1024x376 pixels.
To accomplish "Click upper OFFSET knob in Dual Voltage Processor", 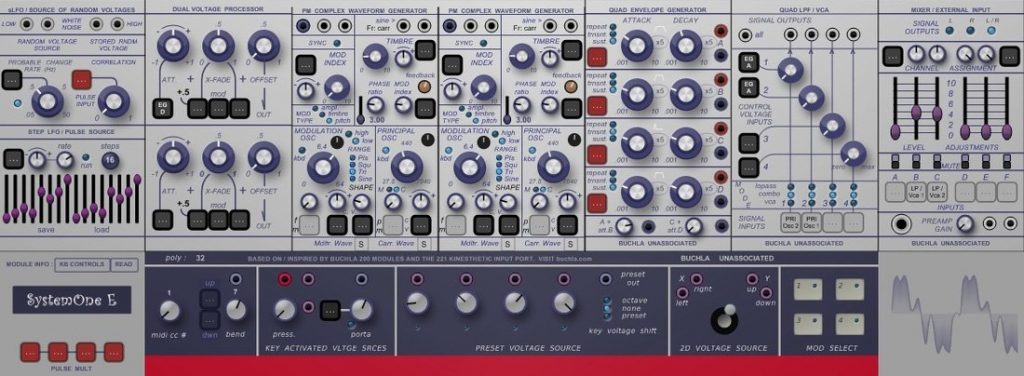I will tap(263, 45).
